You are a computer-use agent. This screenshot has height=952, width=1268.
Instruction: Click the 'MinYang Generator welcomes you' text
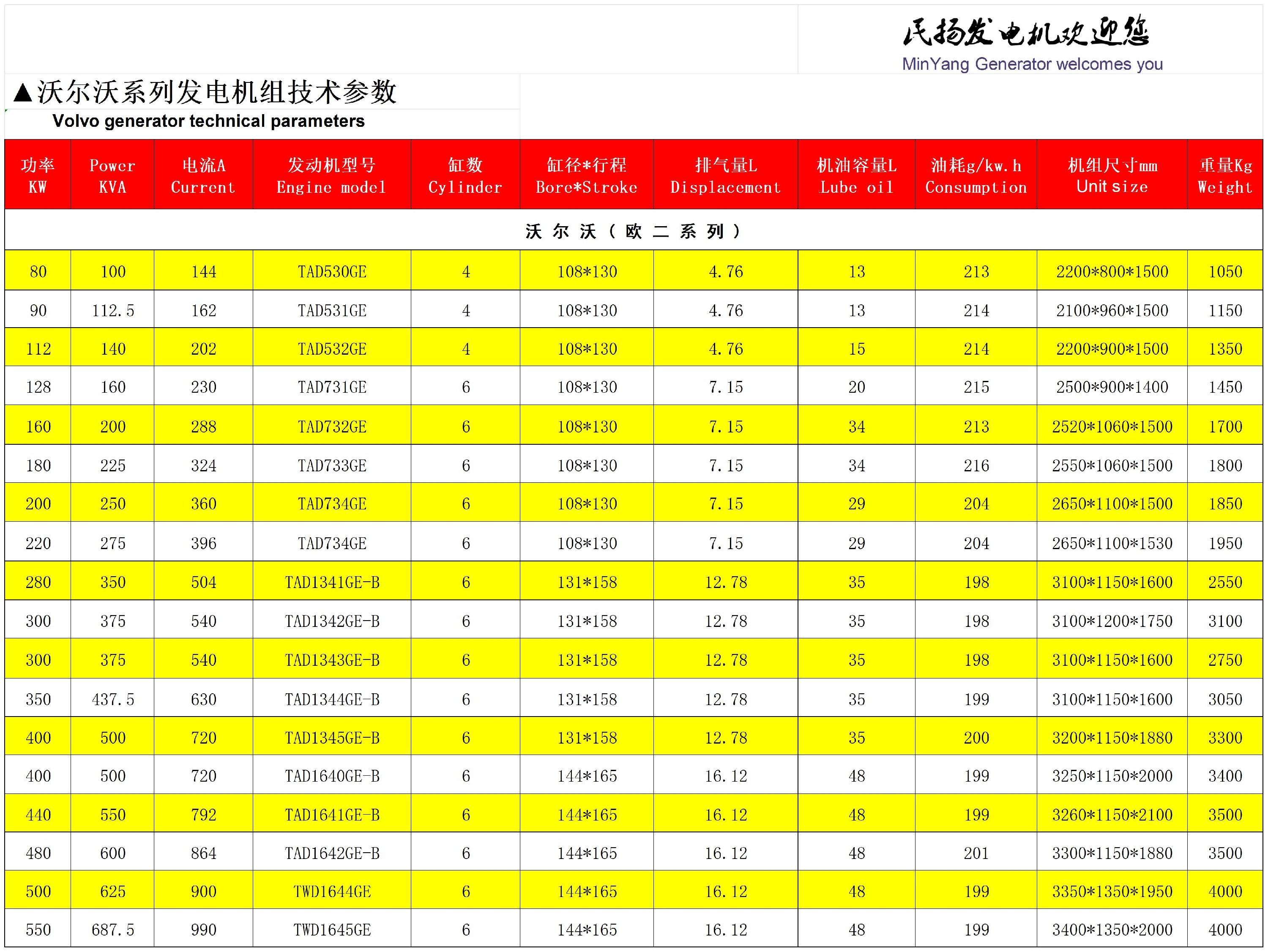[x=1032, y=64]
